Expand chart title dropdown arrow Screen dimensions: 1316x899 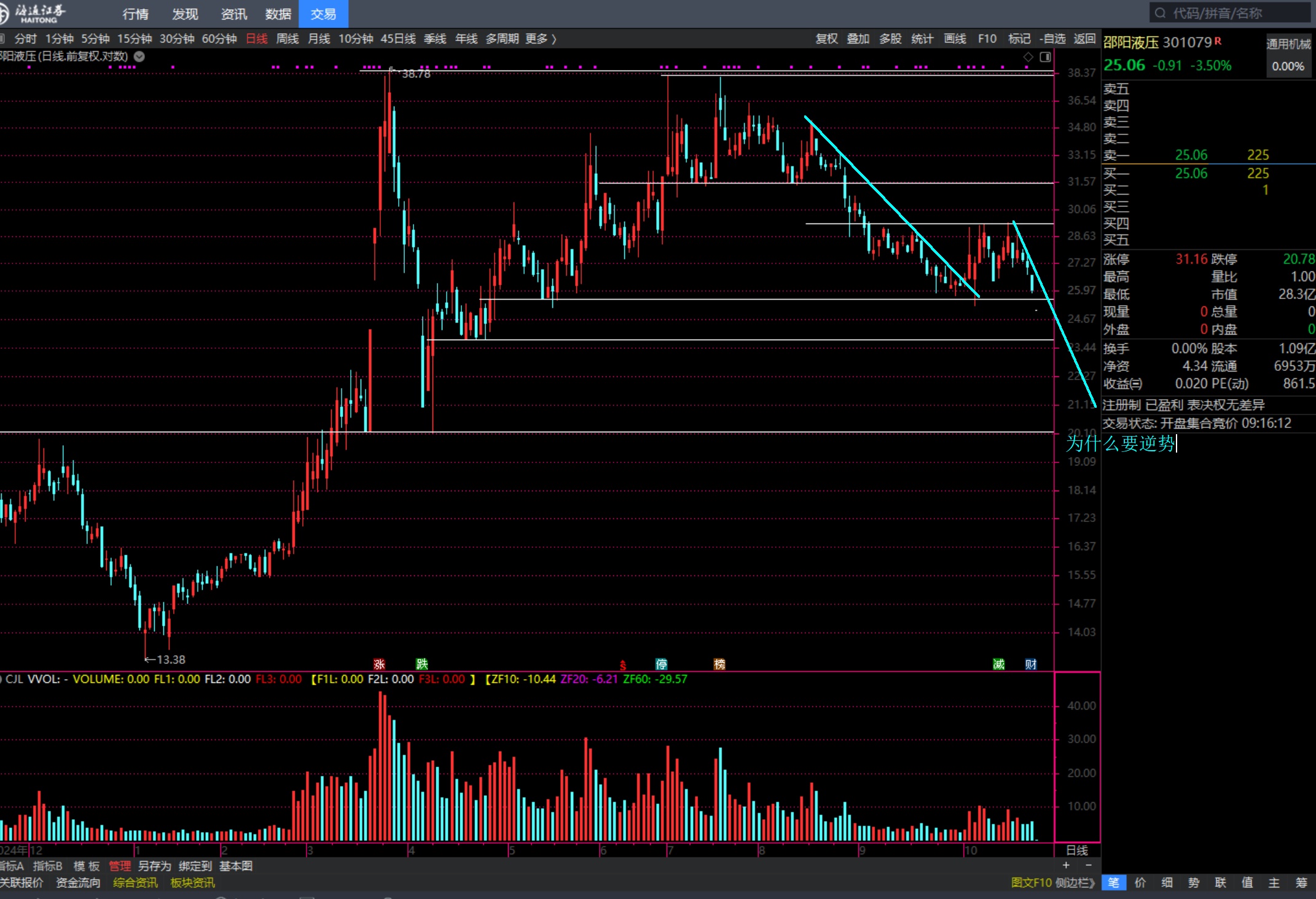tap(139, 56)
